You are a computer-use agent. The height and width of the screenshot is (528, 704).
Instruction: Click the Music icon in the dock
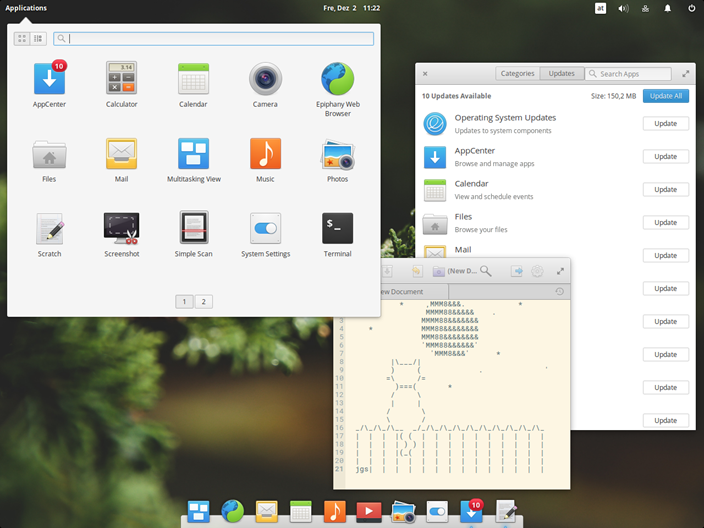click(x=335, y=511)
